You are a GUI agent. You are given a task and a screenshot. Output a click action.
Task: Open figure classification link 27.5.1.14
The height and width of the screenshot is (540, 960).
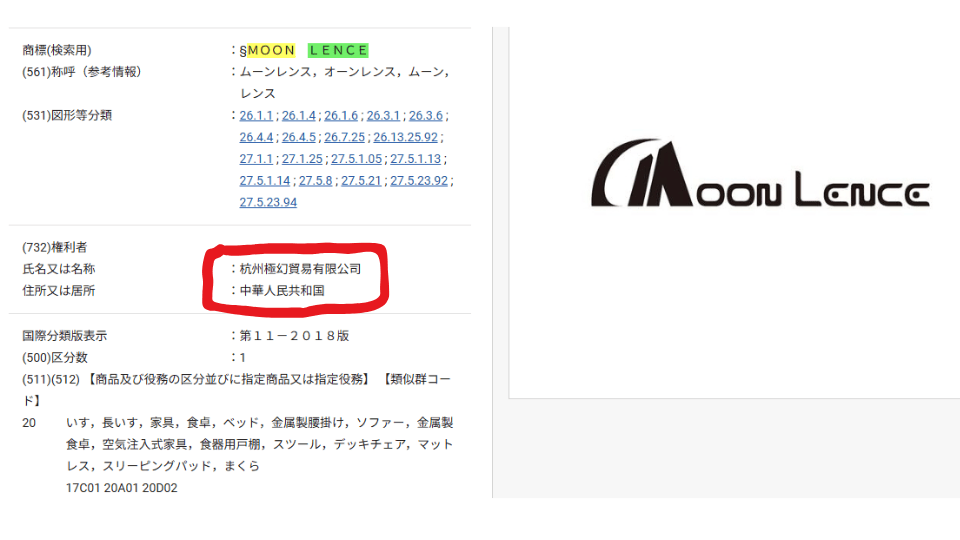tap(264, 181)
